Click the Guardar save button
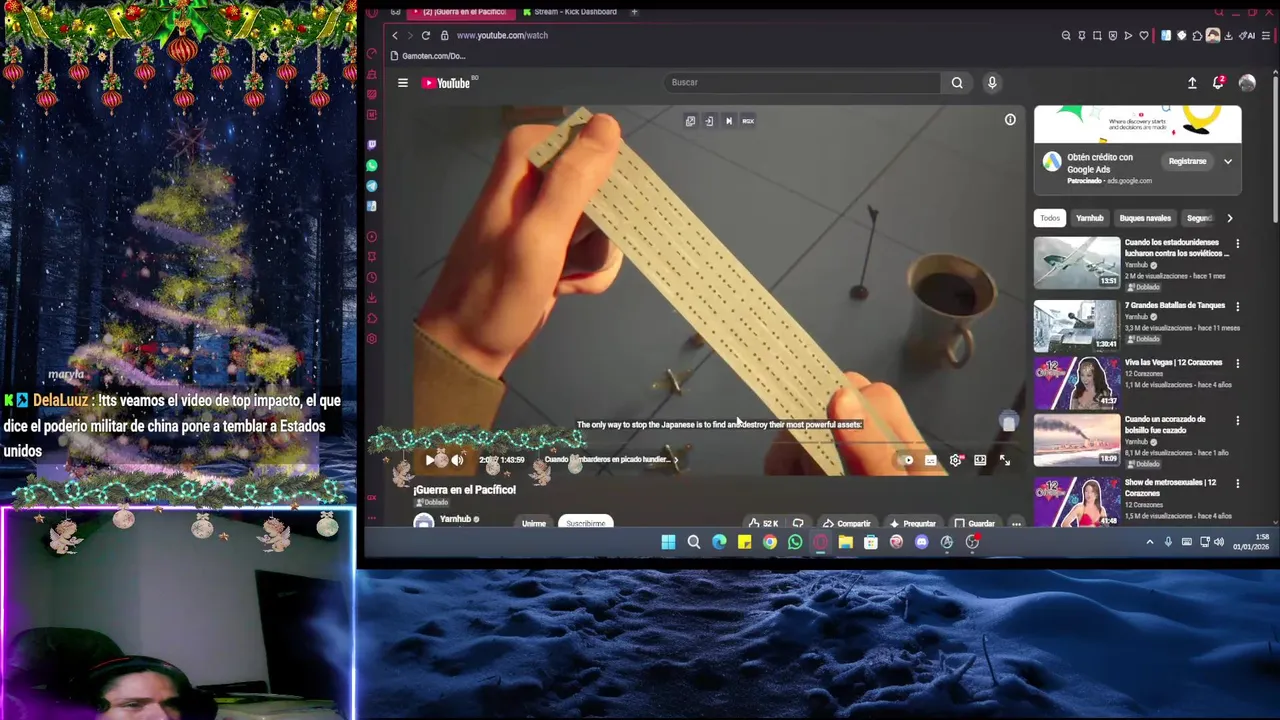The image size is (1280, 720). (x=975, y=523)
